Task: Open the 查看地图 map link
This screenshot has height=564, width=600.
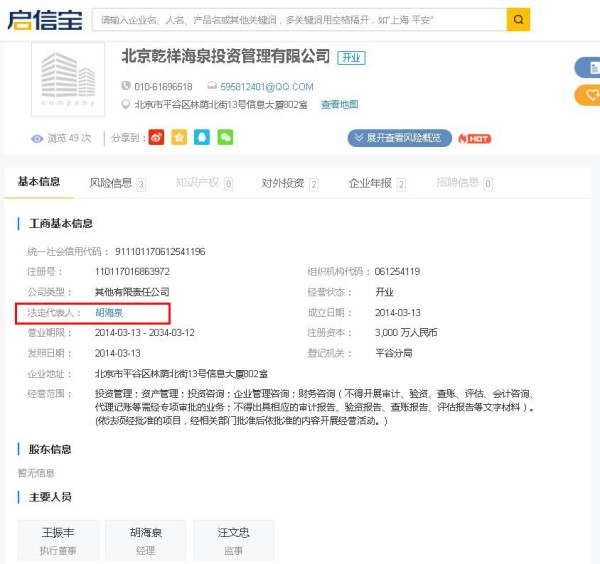Action: click(x=339, y=105)
